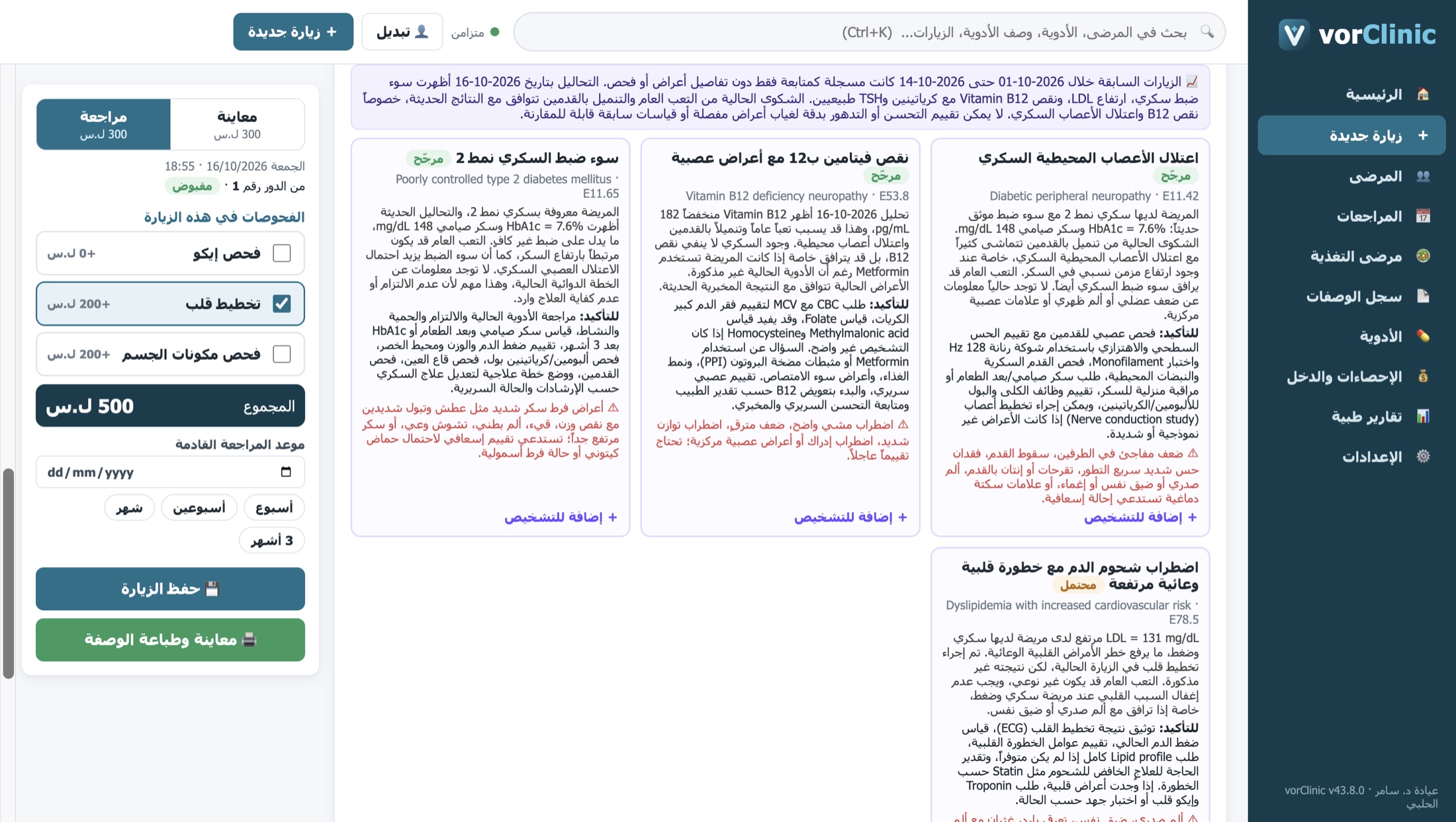Viewport: 1456px width, 822px height.
Task: Open the الأدوية pill icon
Action: [x=1423, y=336]
